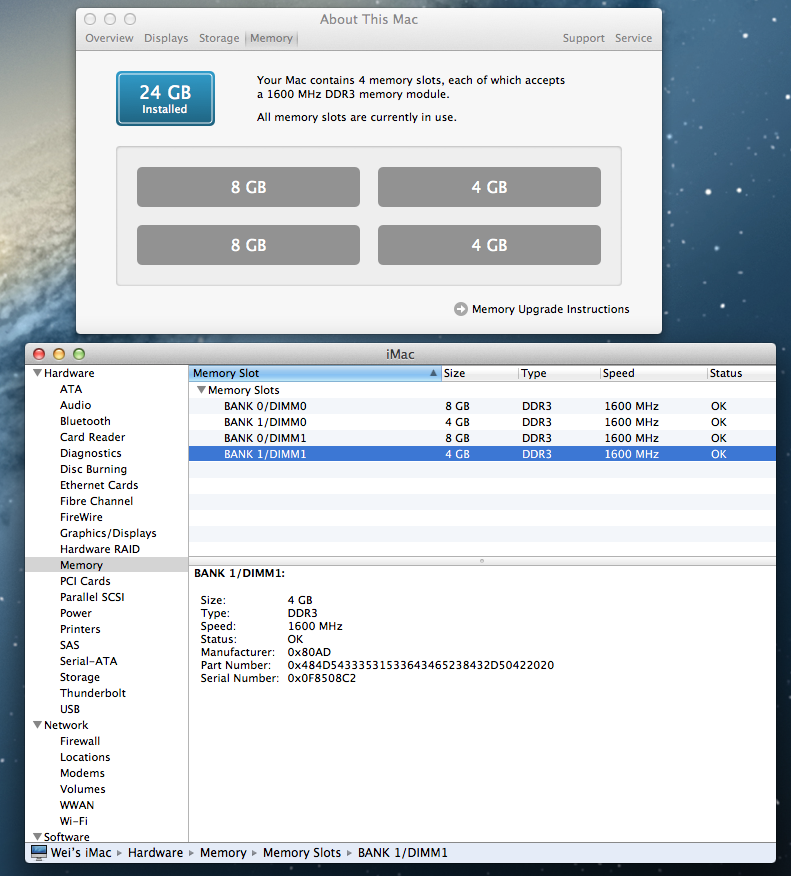Click the bottom-left 8 GB memory slot

pyautogui.click(x=248, y=245)
